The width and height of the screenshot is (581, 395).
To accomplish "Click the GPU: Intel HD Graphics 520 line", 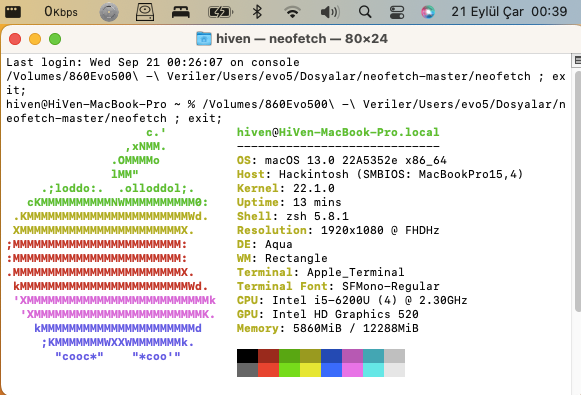I will coord(328,314).
